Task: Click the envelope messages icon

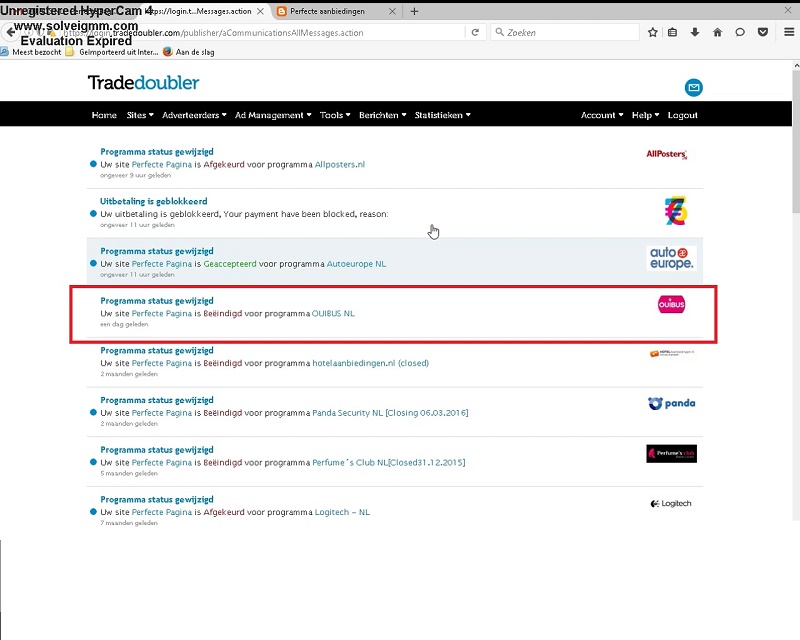Action: click(693, 88)
